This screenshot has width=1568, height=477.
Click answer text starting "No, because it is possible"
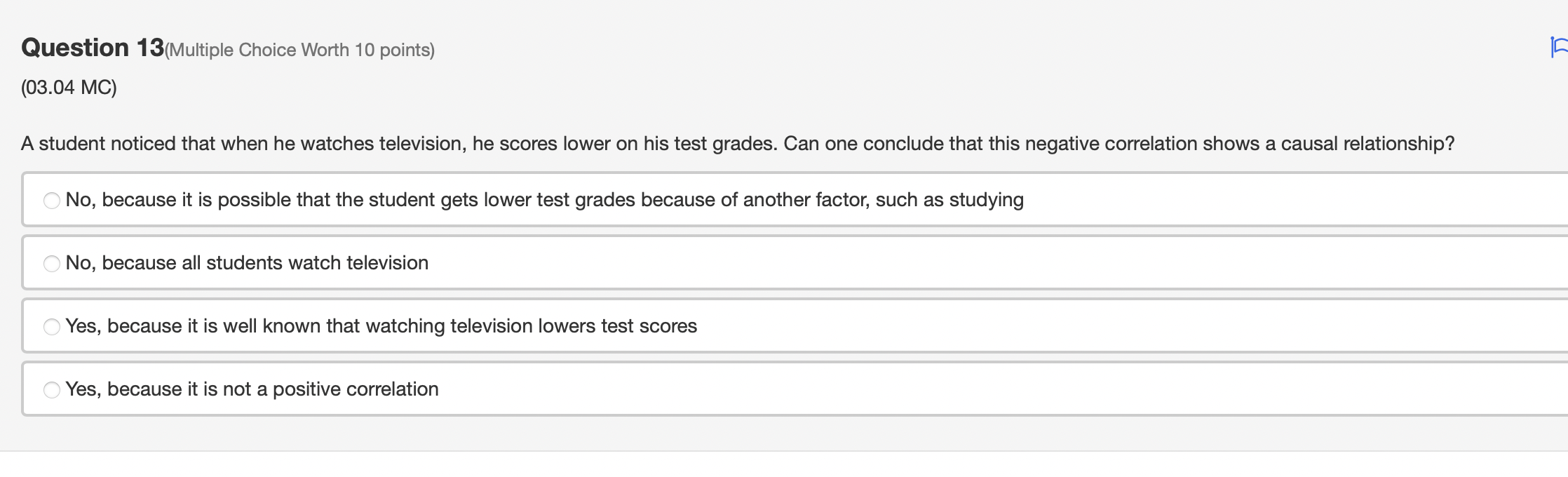coord(545,200)
